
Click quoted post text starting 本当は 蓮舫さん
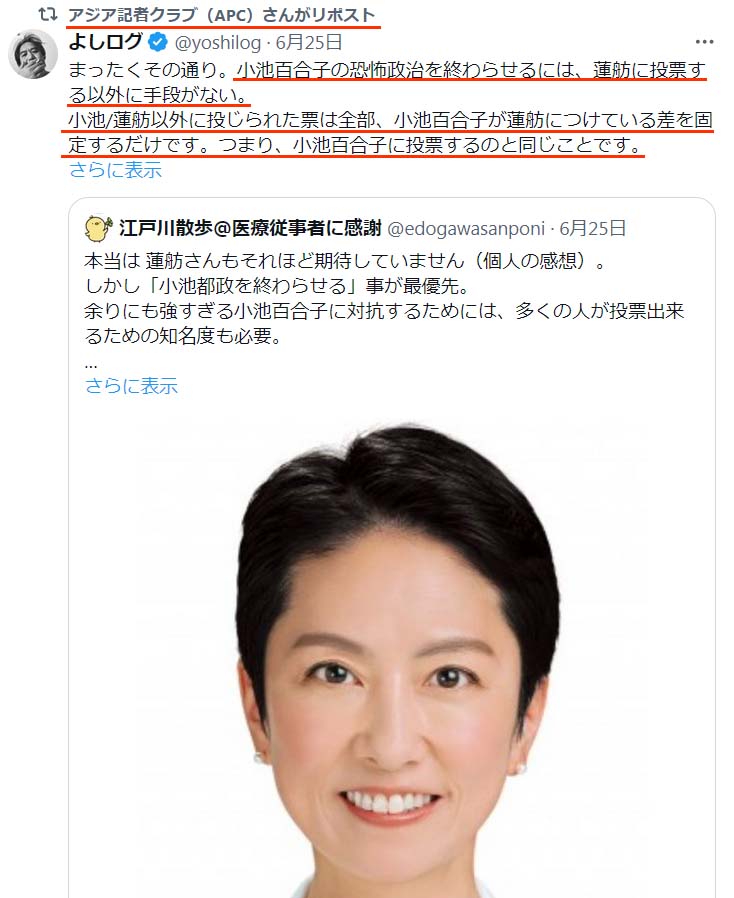344,261
